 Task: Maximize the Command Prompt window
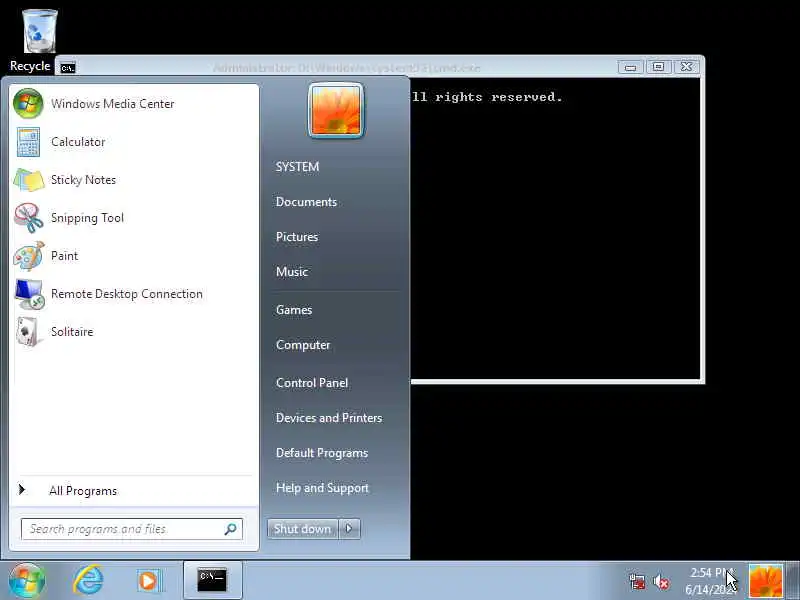point(659,67)
